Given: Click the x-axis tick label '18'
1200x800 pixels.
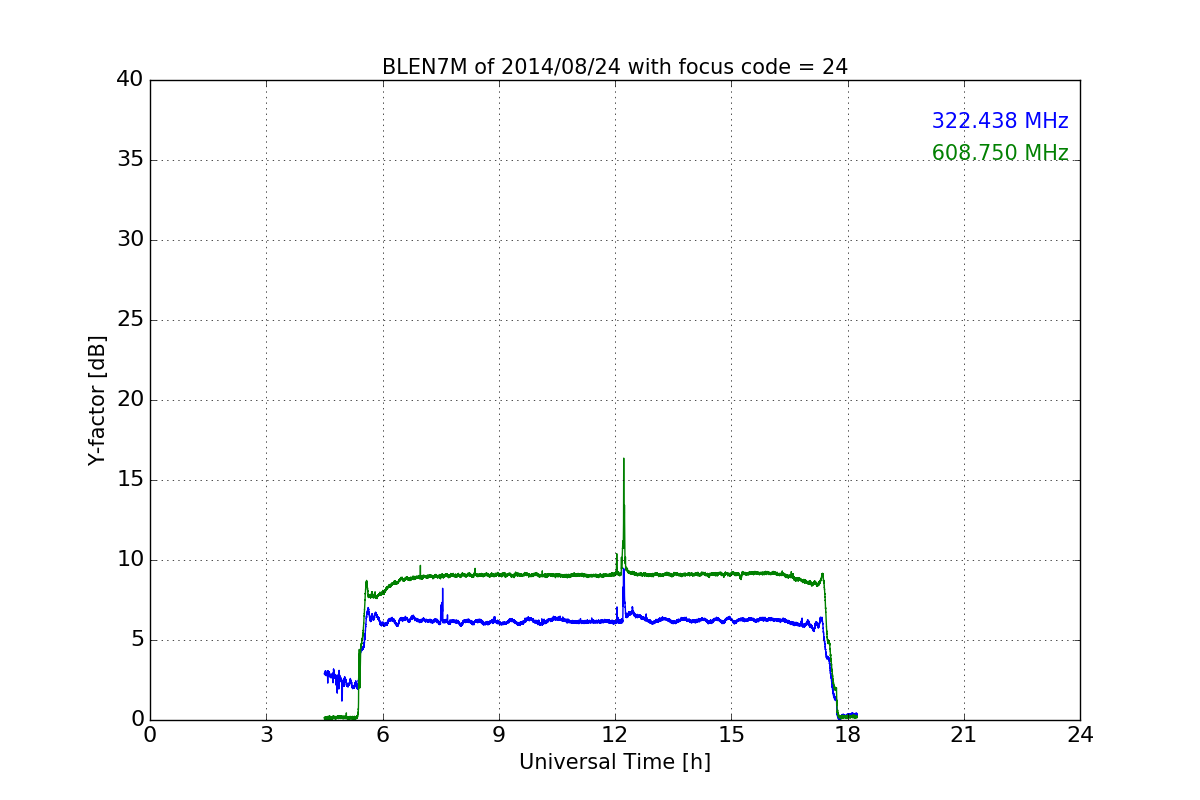Looking at the screenshot, I should [x=847, y=735].
